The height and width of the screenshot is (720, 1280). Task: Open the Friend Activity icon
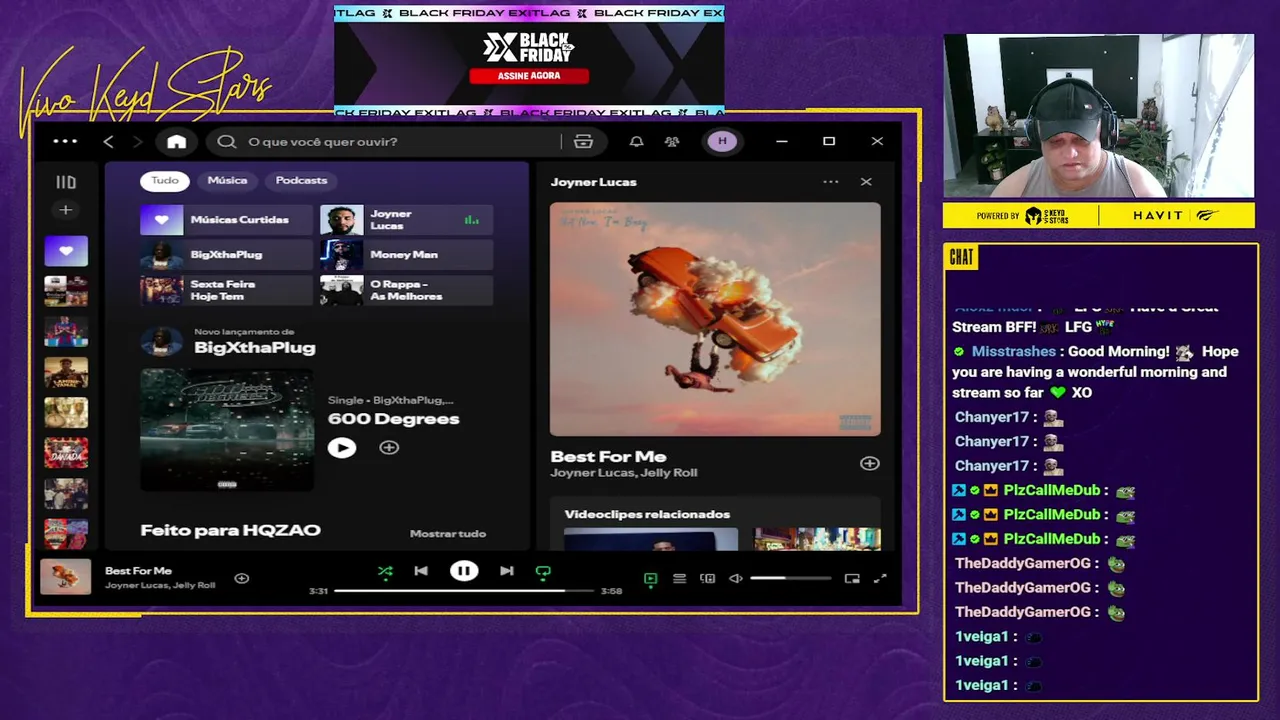(672, 142)
